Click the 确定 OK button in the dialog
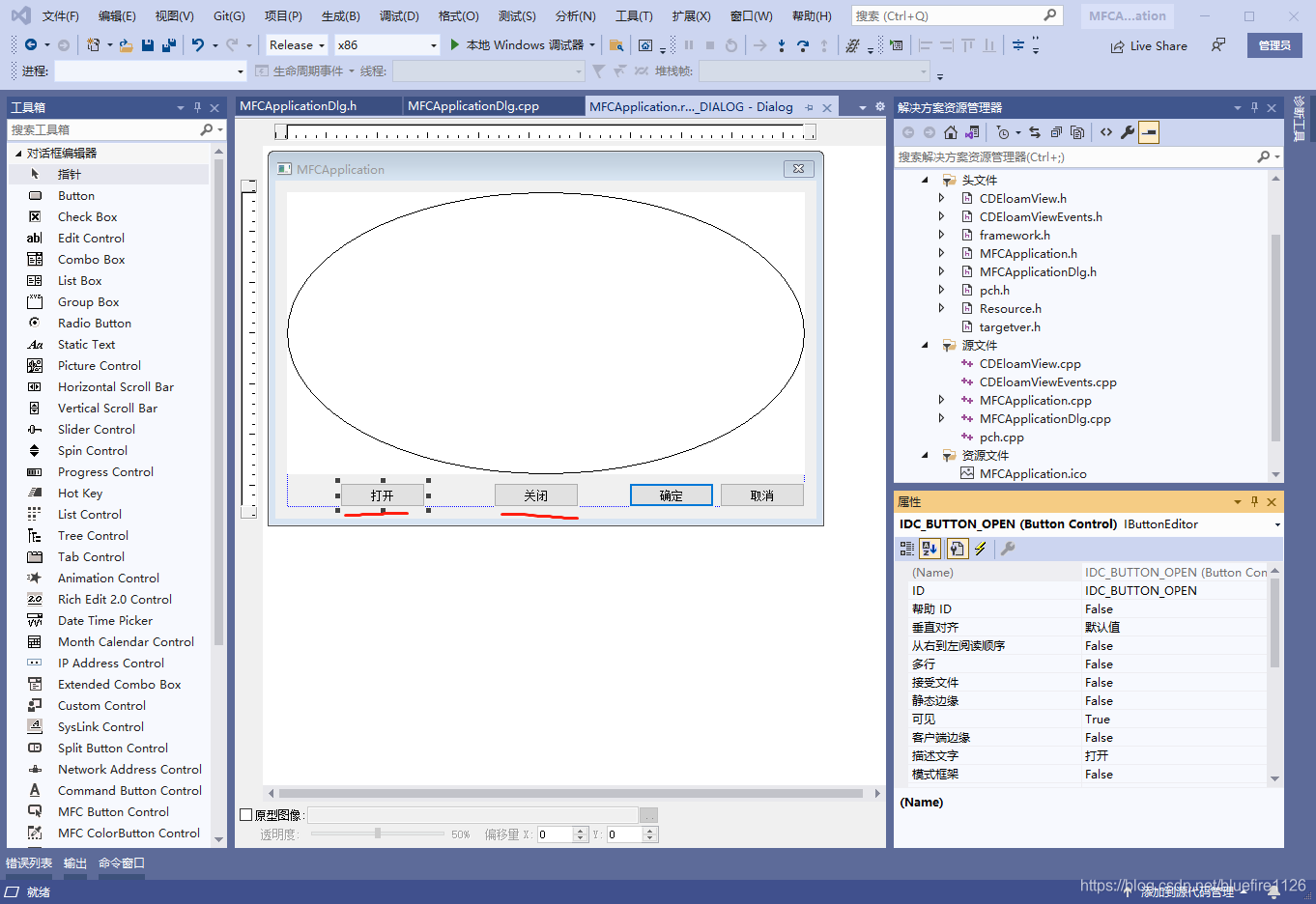 [672, 495]
